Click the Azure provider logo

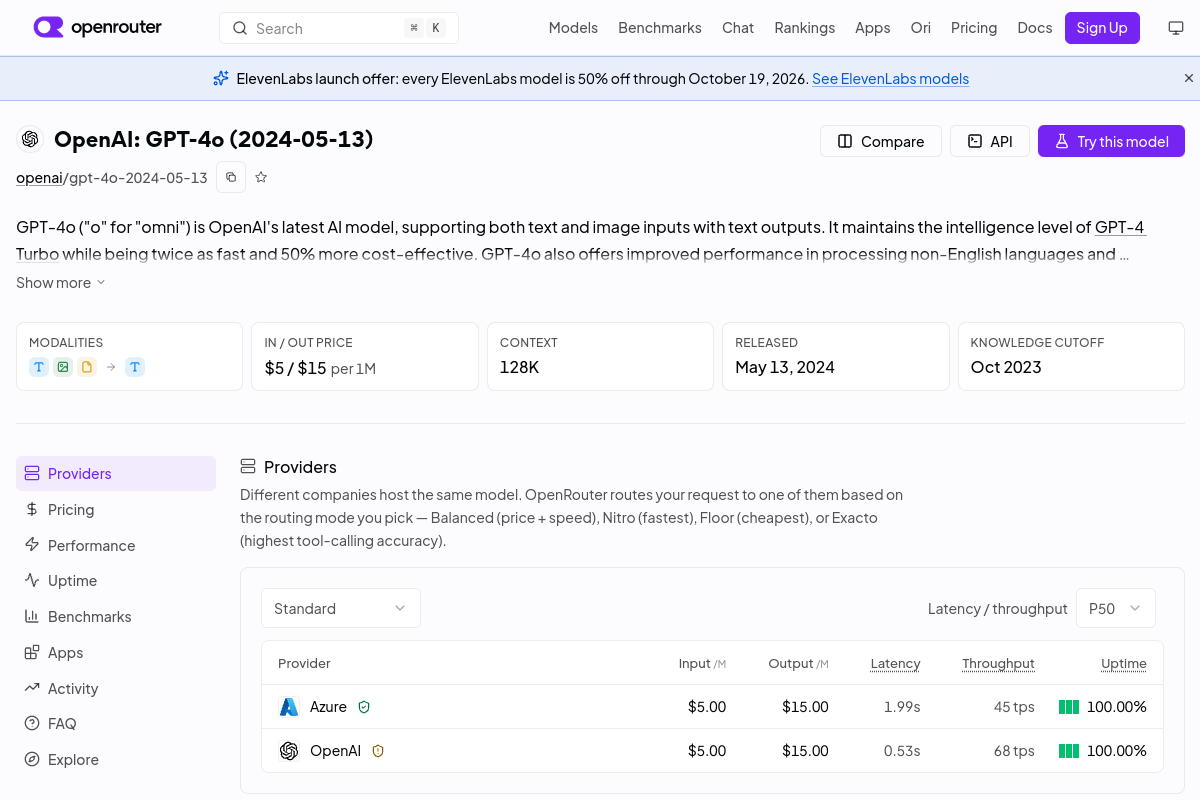[x=289, y=707]
